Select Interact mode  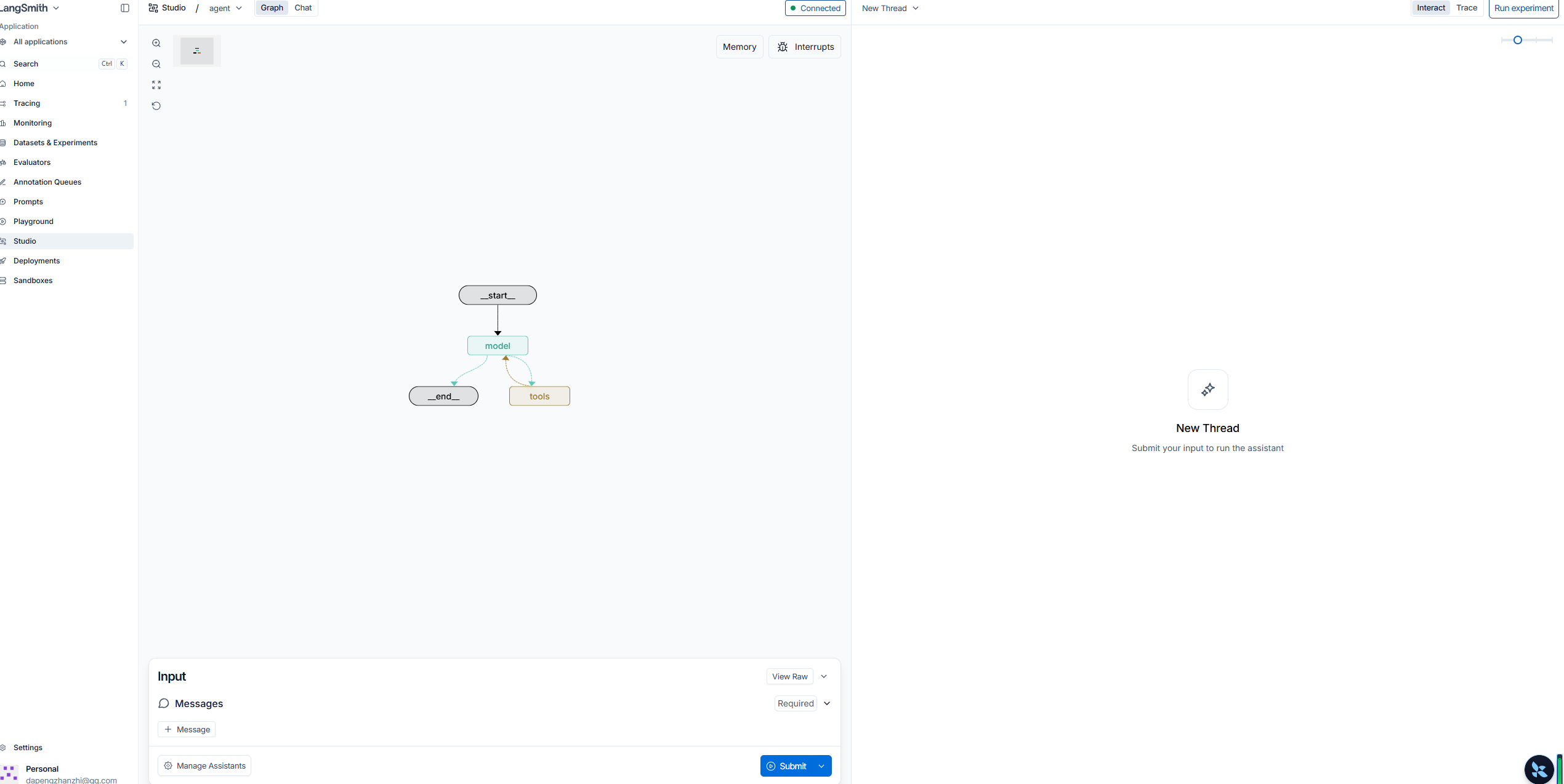point(1430,8)
